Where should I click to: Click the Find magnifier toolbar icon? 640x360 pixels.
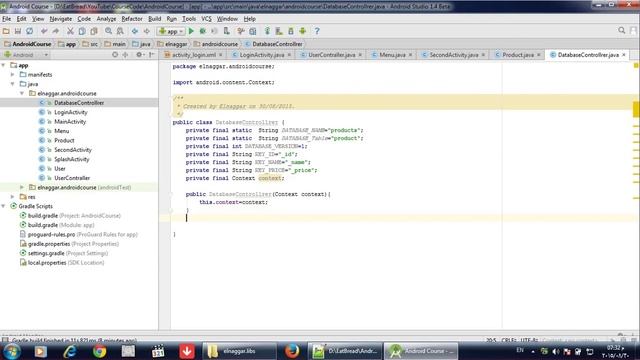108,31
